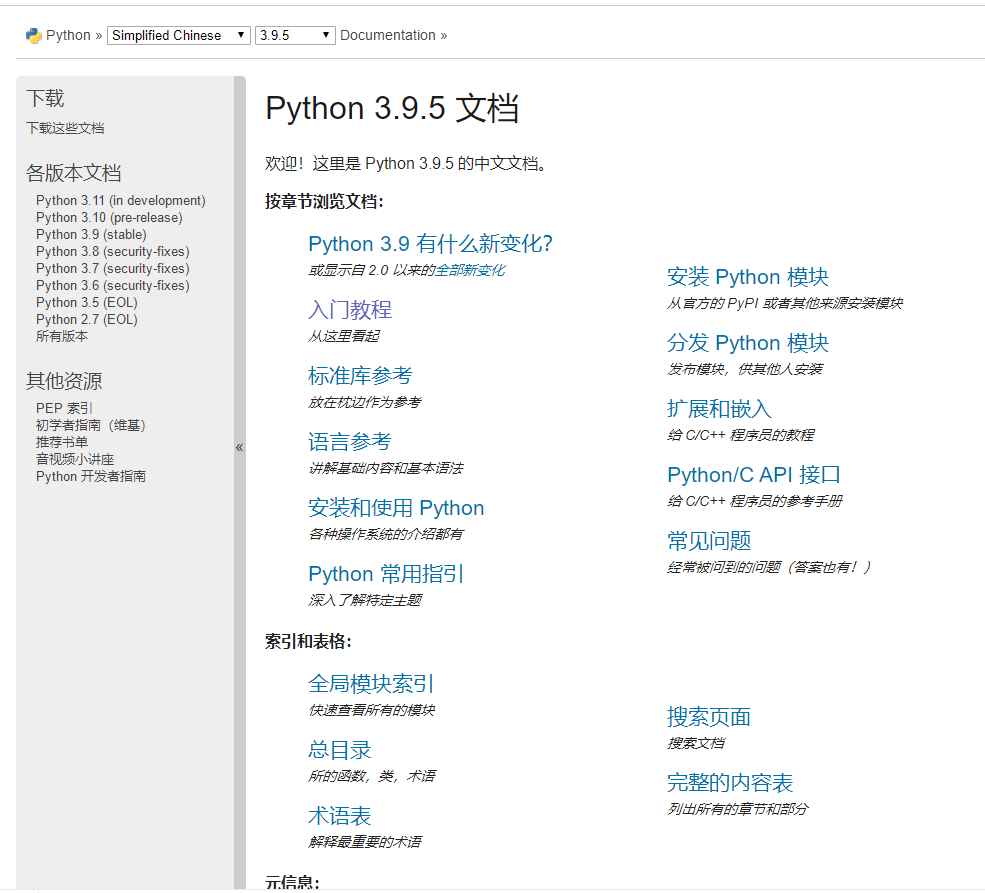Viewport: 985px width, 893px height.
Task: Open 初学者指南（维基）link
Action: point(90,425)
